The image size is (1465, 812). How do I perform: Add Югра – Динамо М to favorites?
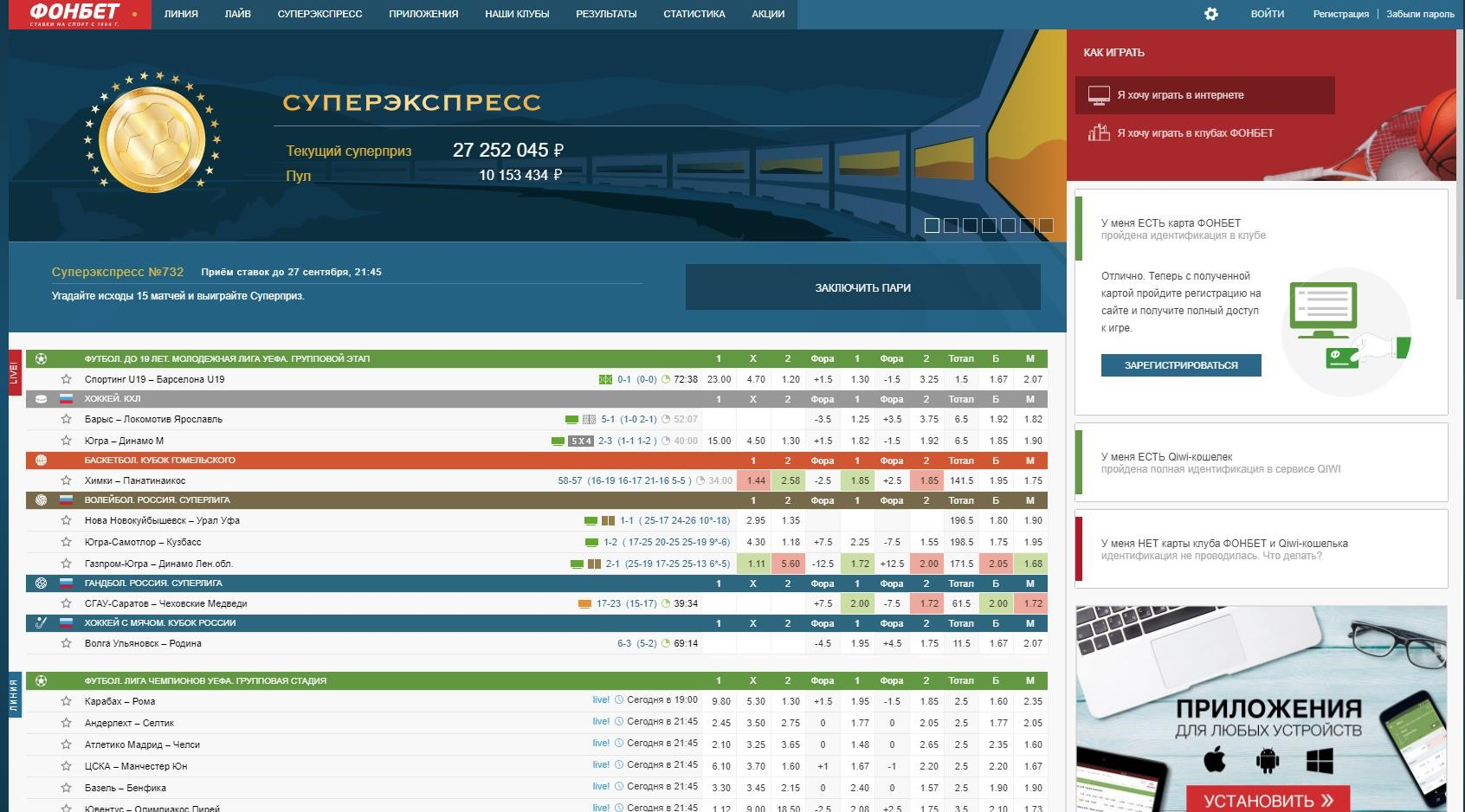pyautogui.click(x=66, y=440)
